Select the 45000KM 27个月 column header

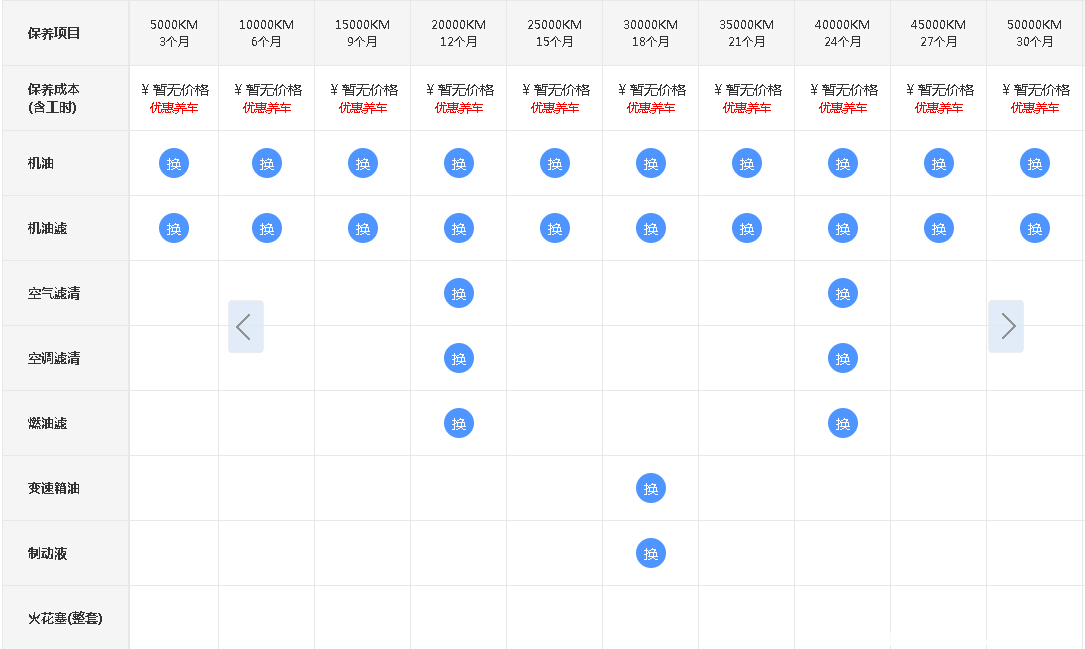(939, 33)
